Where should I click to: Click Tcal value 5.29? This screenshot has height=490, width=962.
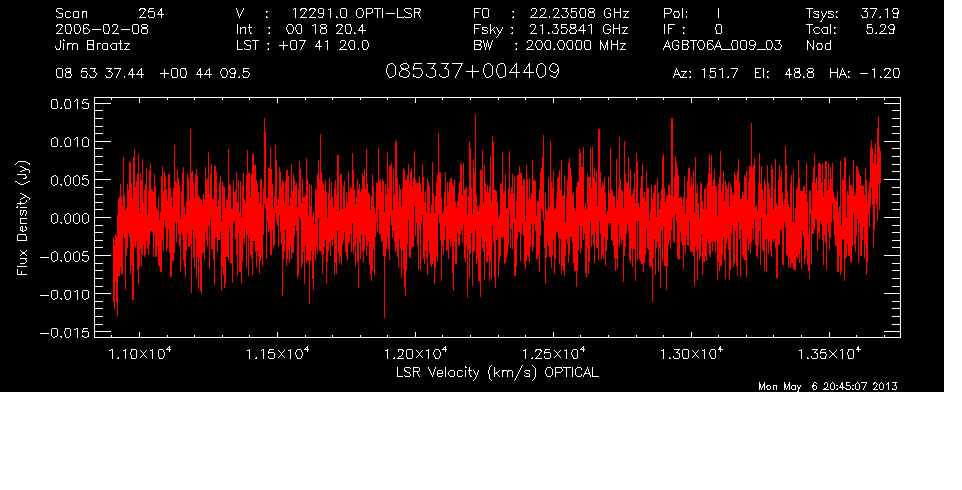point(880,29)
